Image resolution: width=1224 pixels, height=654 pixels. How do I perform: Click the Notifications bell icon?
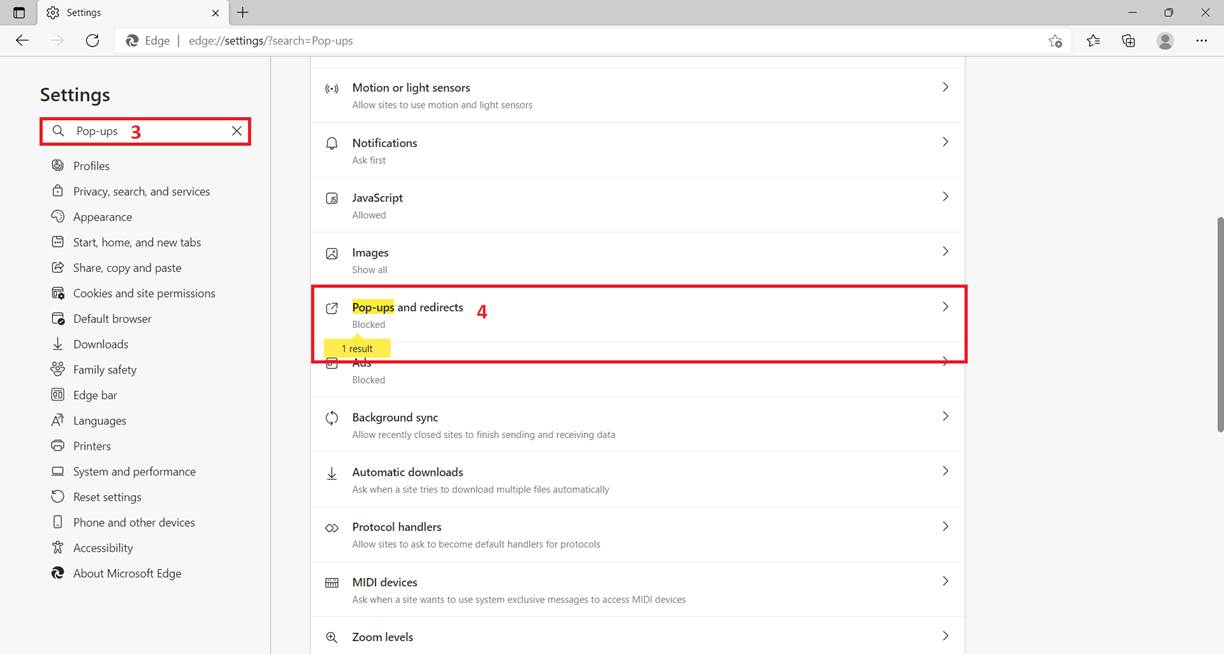332,143
